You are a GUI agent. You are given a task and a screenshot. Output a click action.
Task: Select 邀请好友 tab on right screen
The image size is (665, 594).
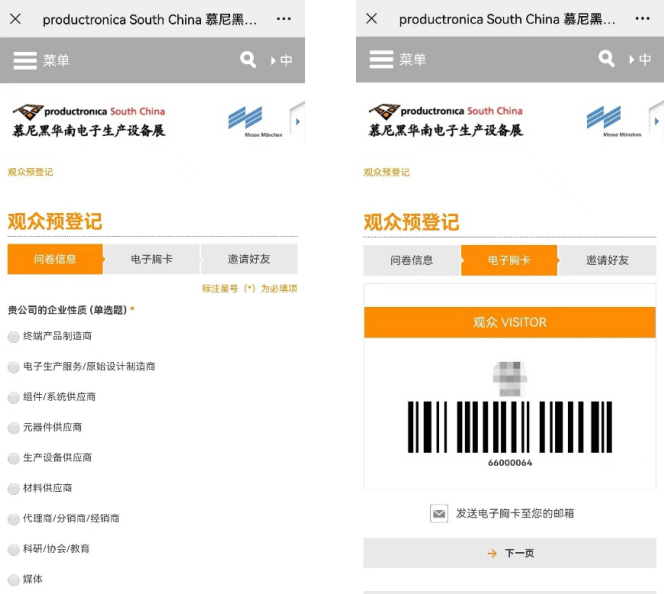point(607,260)
